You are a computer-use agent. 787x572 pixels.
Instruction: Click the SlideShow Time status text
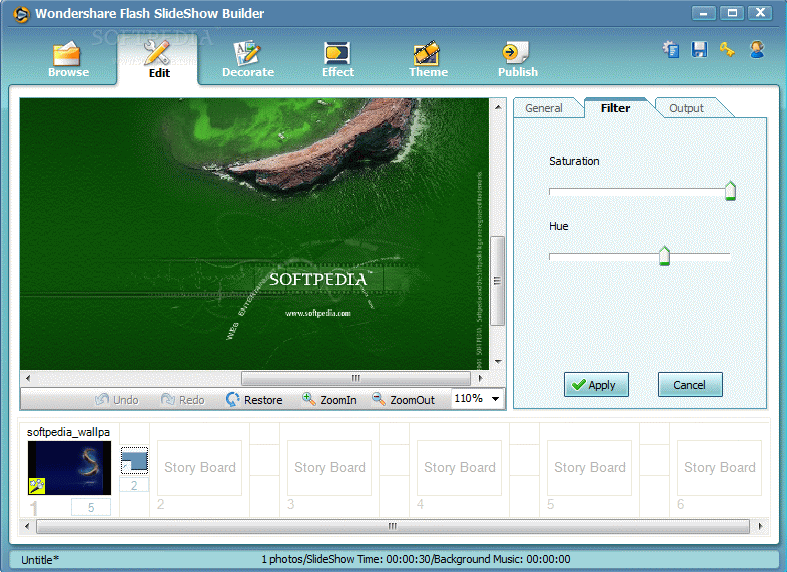[416, 559]
